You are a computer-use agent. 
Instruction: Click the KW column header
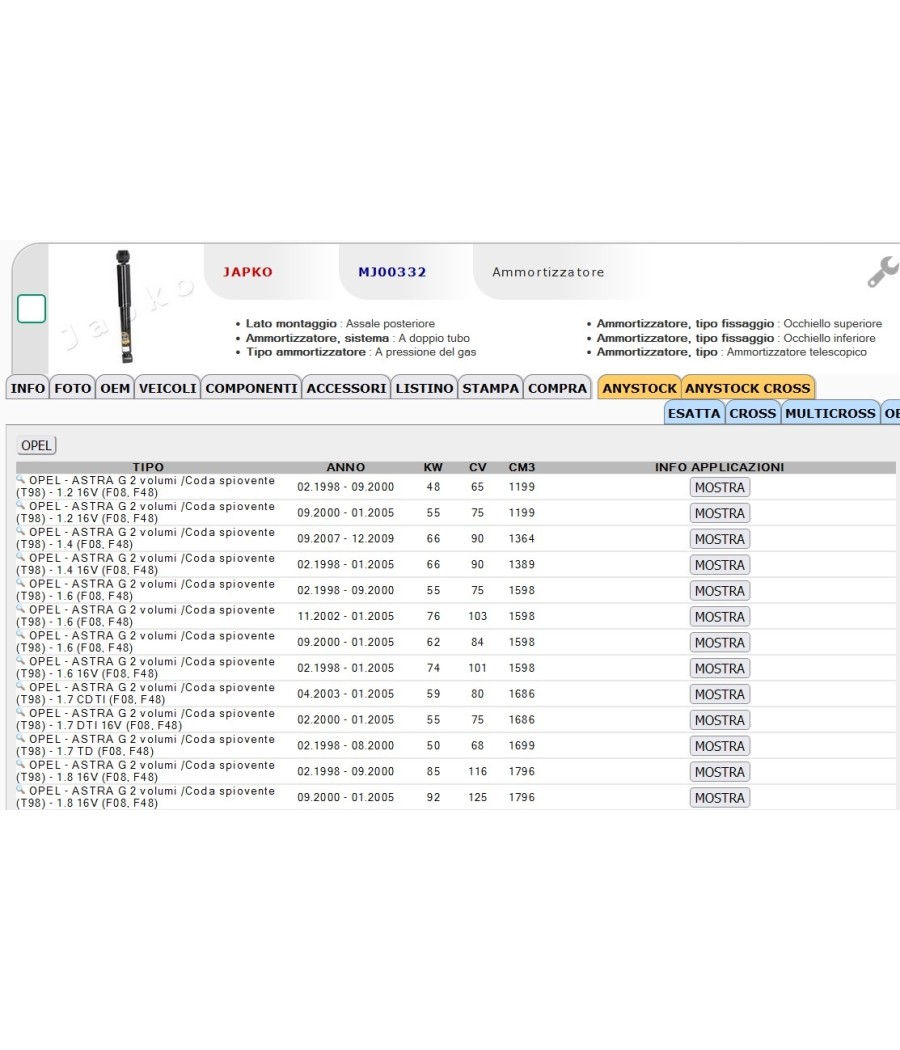point(433,467)
